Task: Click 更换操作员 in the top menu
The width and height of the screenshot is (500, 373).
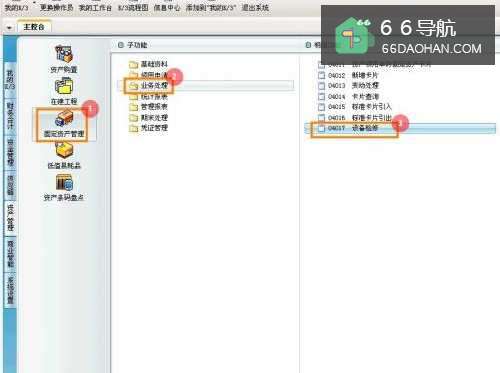Action: (x=56, y=7)
